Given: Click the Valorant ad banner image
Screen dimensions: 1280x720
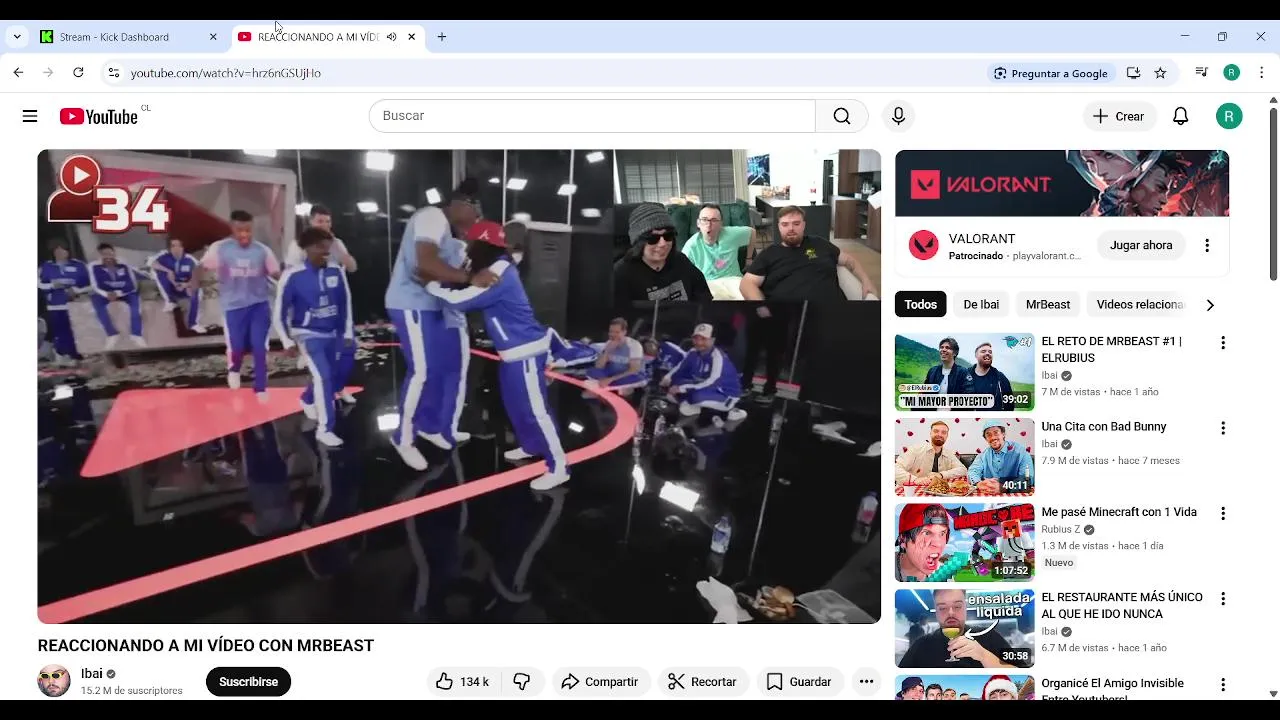Looking at the screenshot, I should [x=1062, y=183].
